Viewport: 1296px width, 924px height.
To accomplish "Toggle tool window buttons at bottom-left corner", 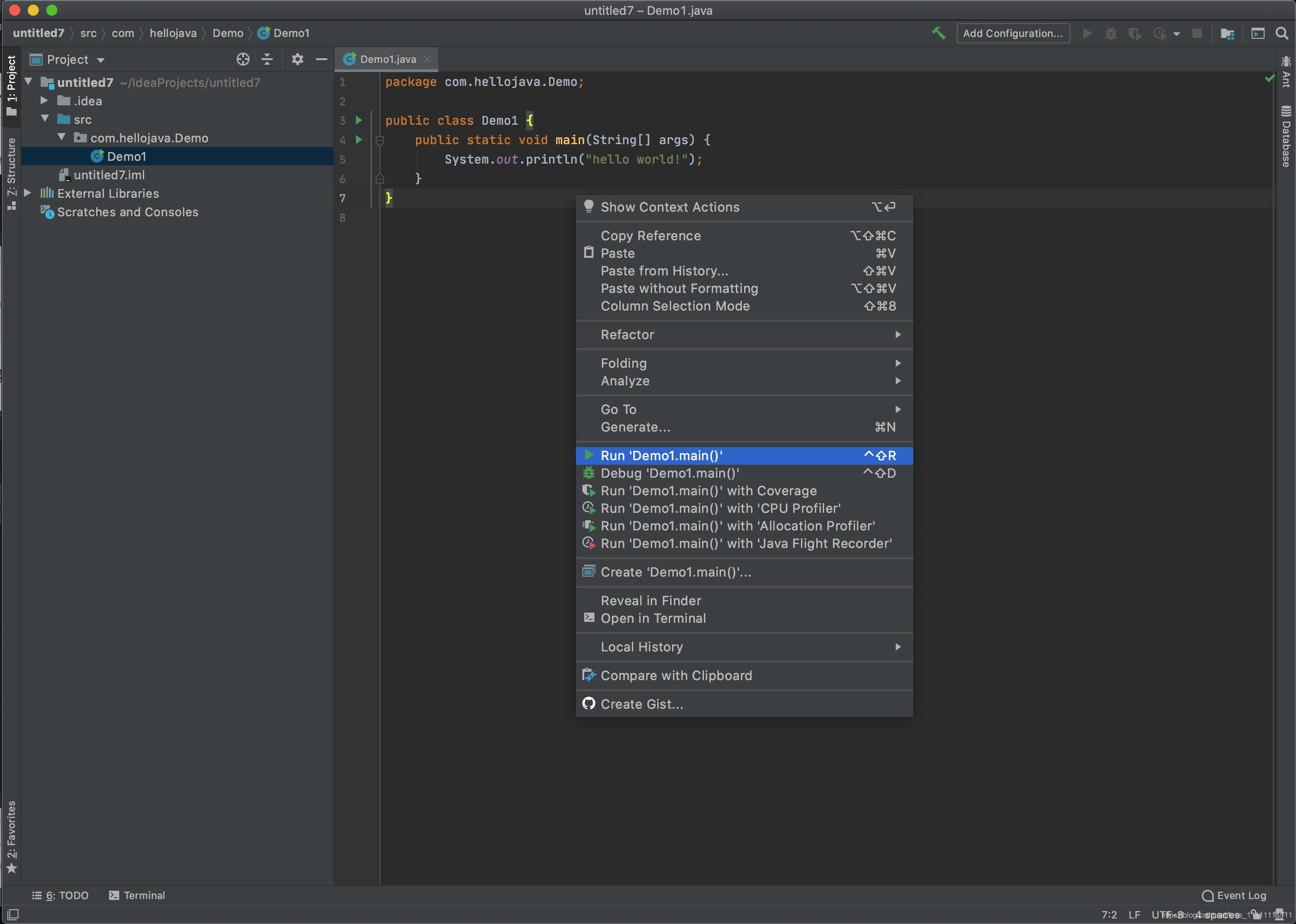I will click(x=12, y=914).
